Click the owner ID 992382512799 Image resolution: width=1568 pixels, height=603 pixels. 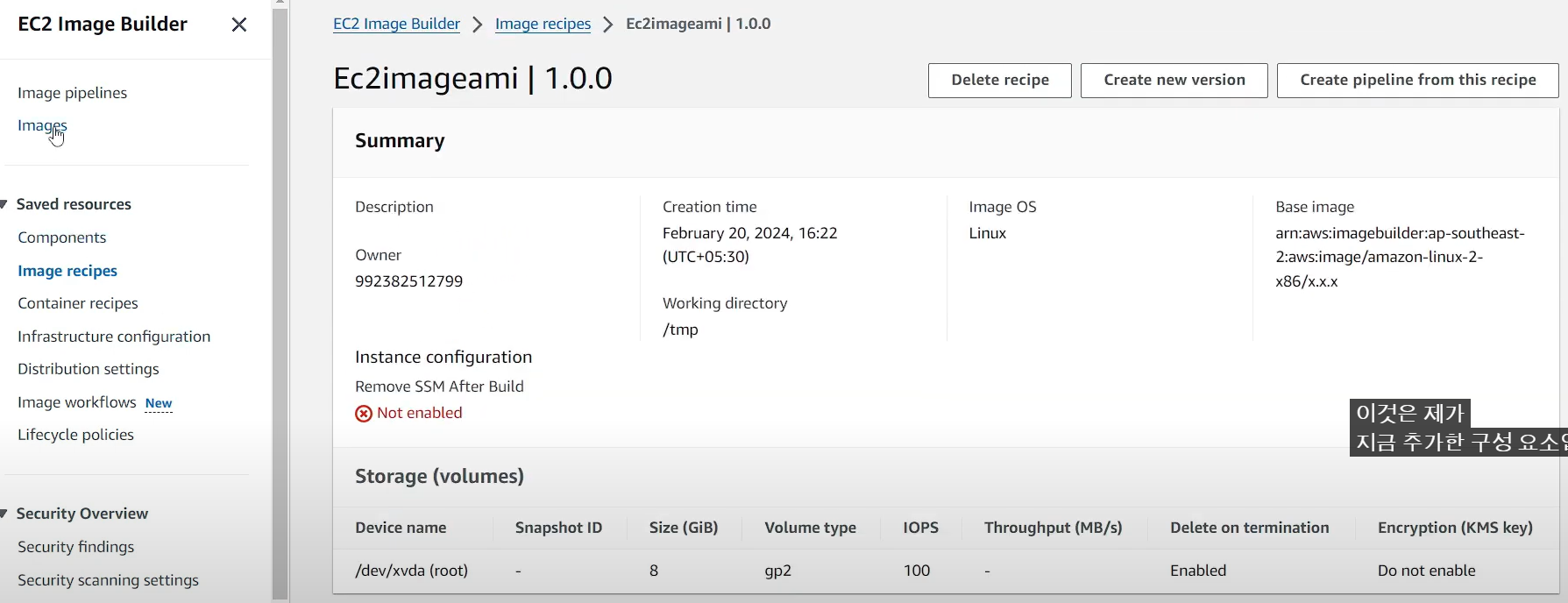[x=408, y=281]
